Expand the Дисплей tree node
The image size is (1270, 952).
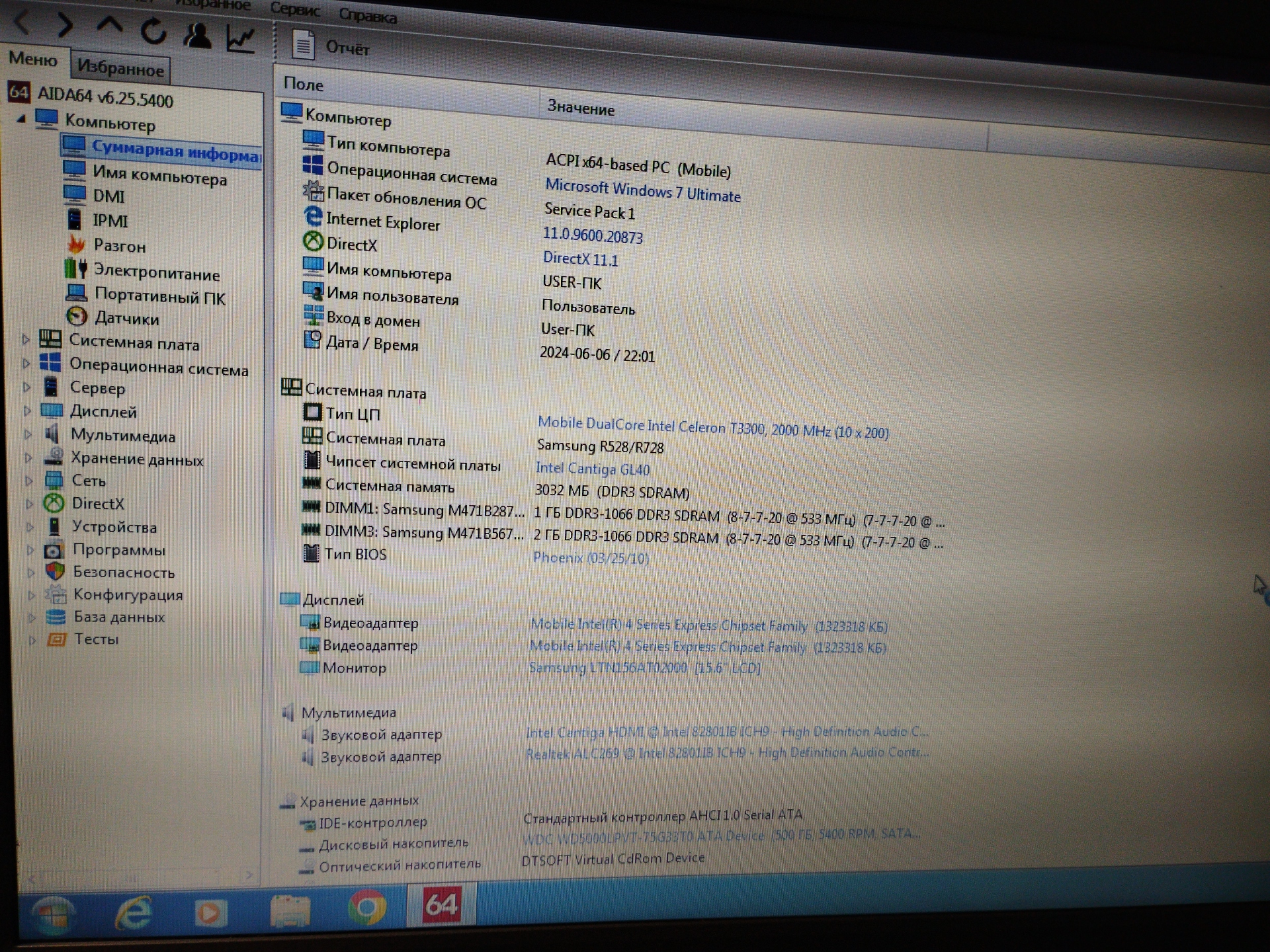(28, 411)
